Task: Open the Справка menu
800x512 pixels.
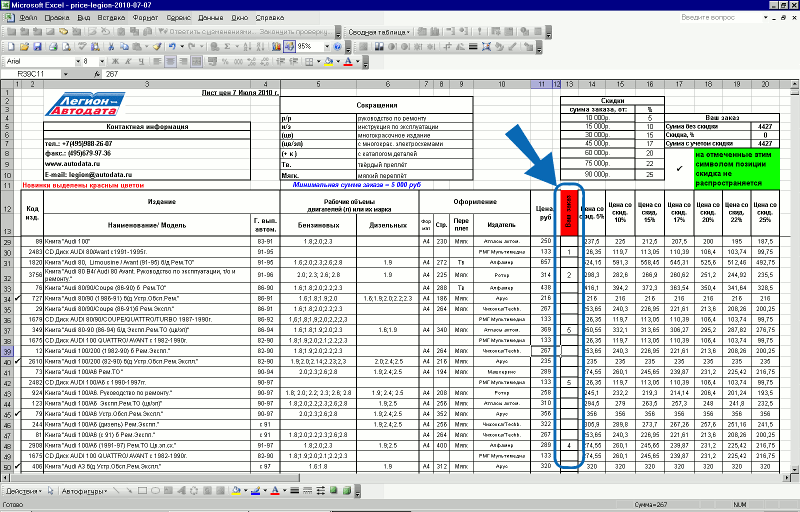Action: tap(269, 17)
